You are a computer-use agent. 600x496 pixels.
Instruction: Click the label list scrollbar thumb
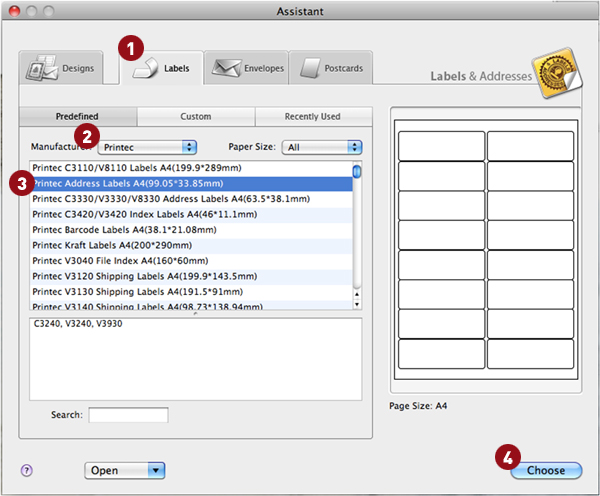point(357,171)
